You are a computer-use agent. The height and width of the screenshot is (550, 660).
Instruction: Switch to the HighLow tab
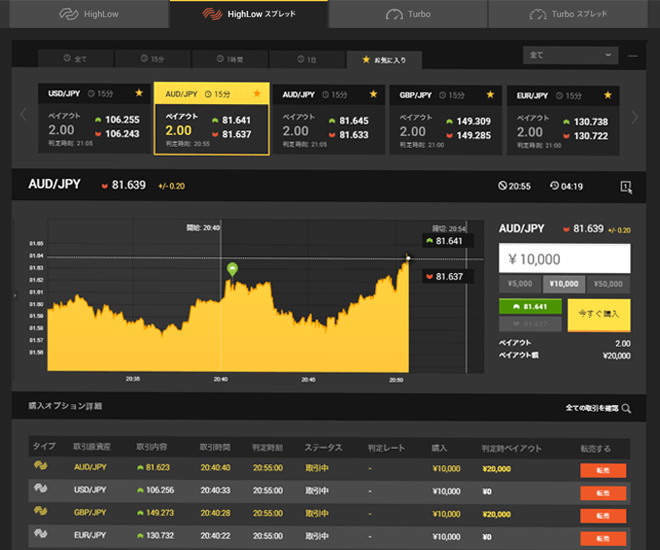pyautogui.click(x=89, y=14)
